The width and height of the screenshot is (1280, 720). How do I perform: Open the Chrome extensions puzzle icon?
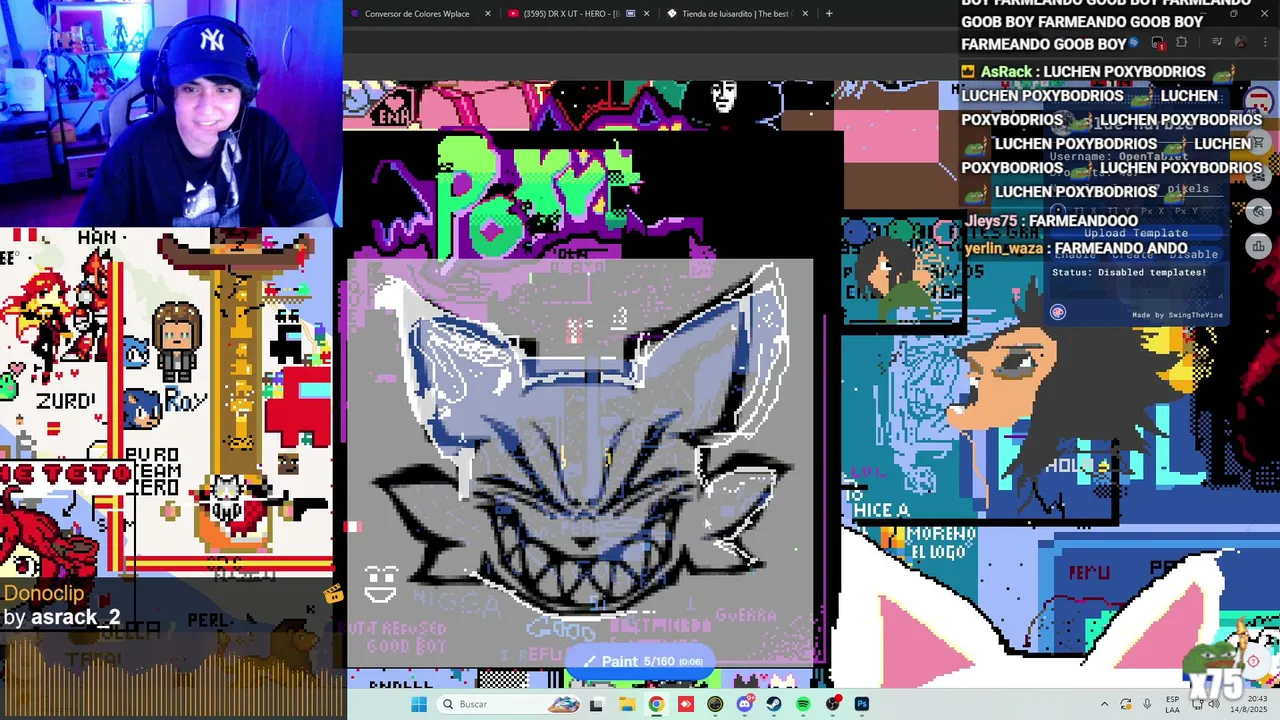pos(1182,43)
